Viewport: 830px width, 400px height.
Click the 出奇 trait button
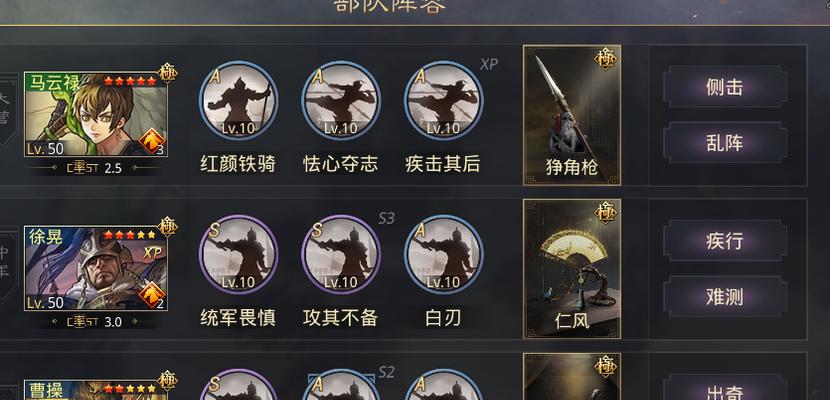725,390
